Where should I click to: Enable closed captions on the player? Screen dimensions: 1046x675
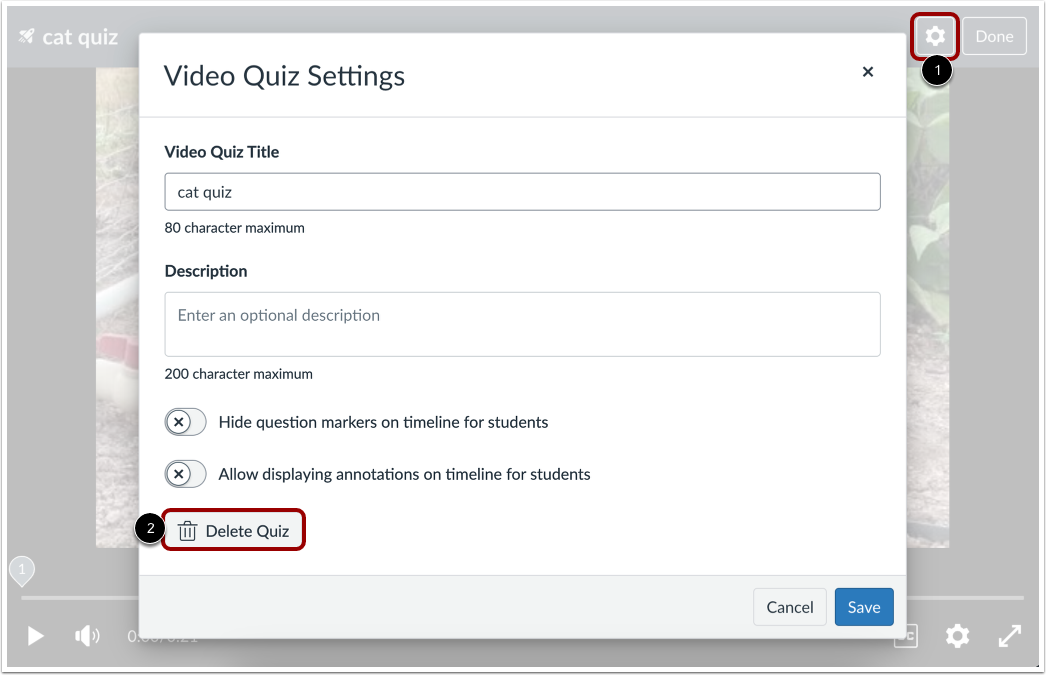point(906,636)
